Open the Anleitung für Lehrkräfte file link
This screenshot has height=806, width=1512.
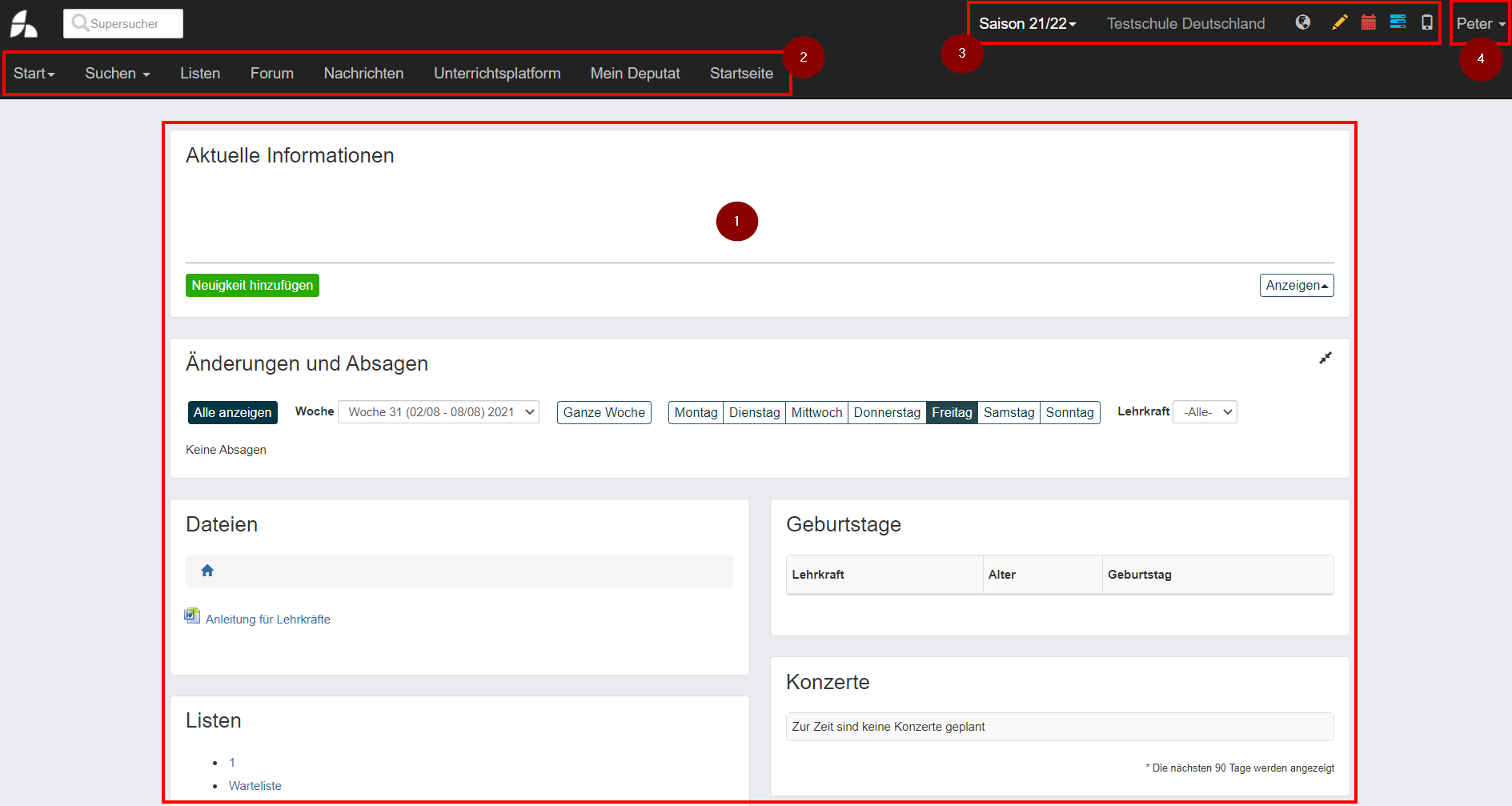[x=267, y=620]
